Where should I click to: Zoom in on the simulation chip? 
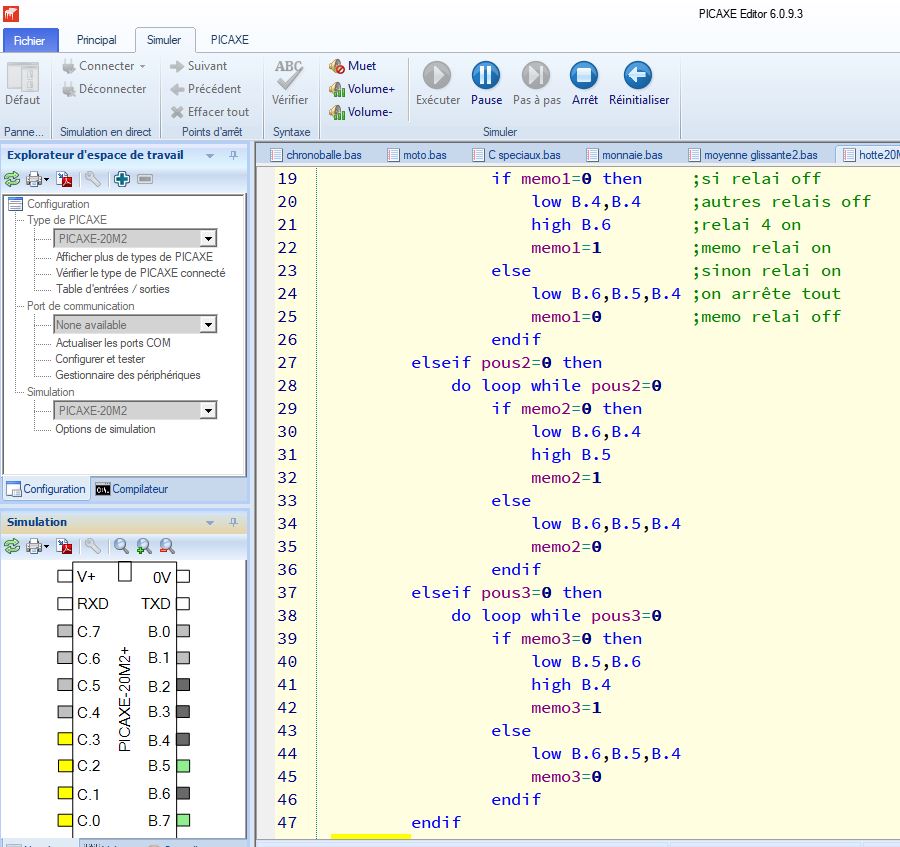(144, 546)
